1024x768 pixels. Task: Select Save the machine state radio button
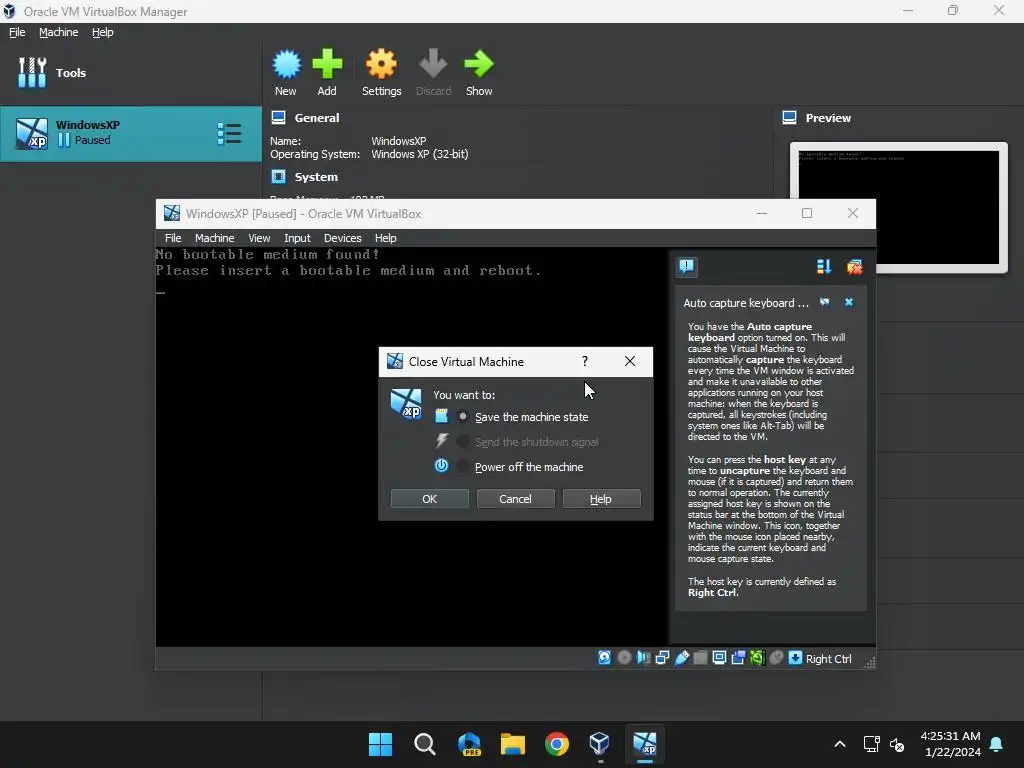coord(463,416)
